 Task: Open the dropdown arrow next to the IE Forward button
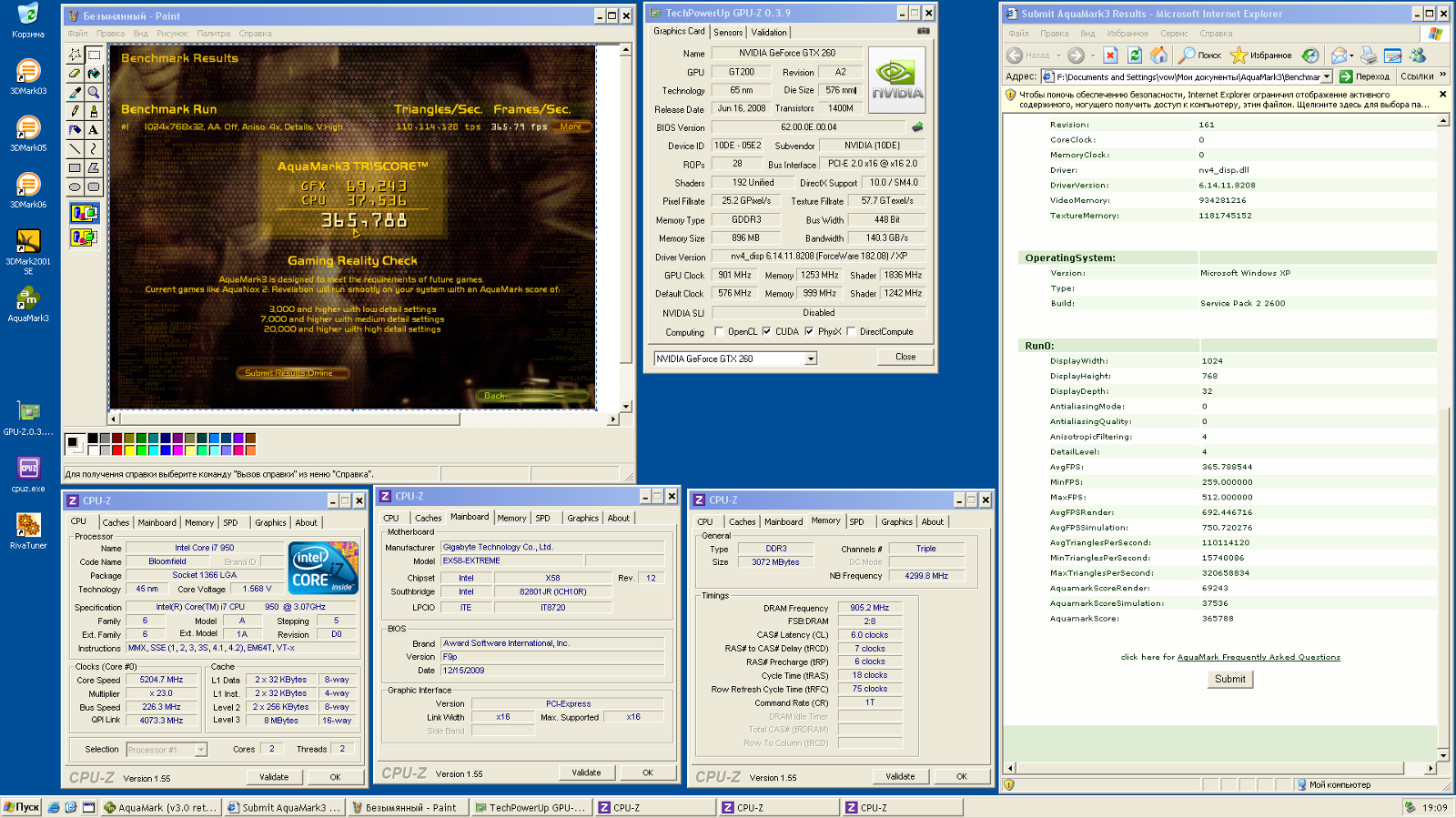coord(1092,56)
